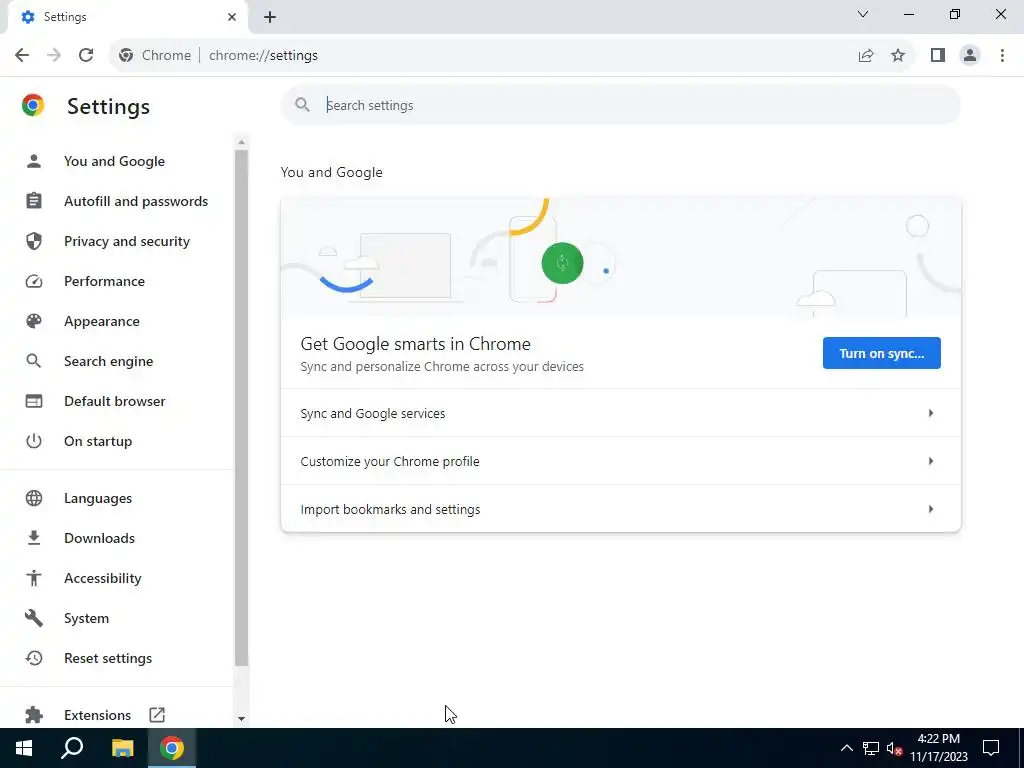This screenshot has height=768, width=1024.
Task: Open Extensions link in sidebar
Action: tap(98, 715)
